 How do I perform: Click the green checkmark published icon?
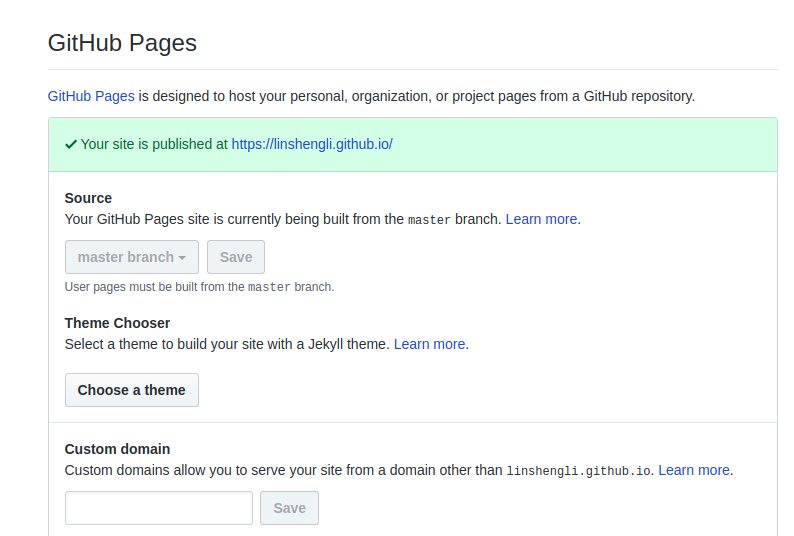pos(71,144)
